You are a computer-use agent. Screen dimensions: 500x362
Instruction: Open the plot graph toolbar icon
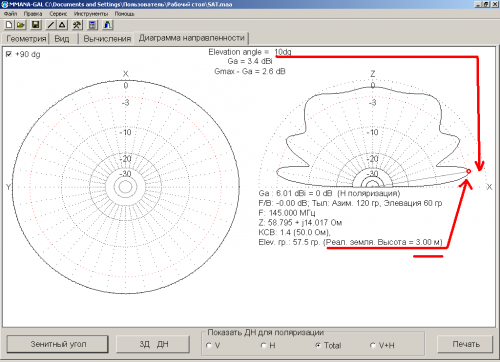[108, 25]
